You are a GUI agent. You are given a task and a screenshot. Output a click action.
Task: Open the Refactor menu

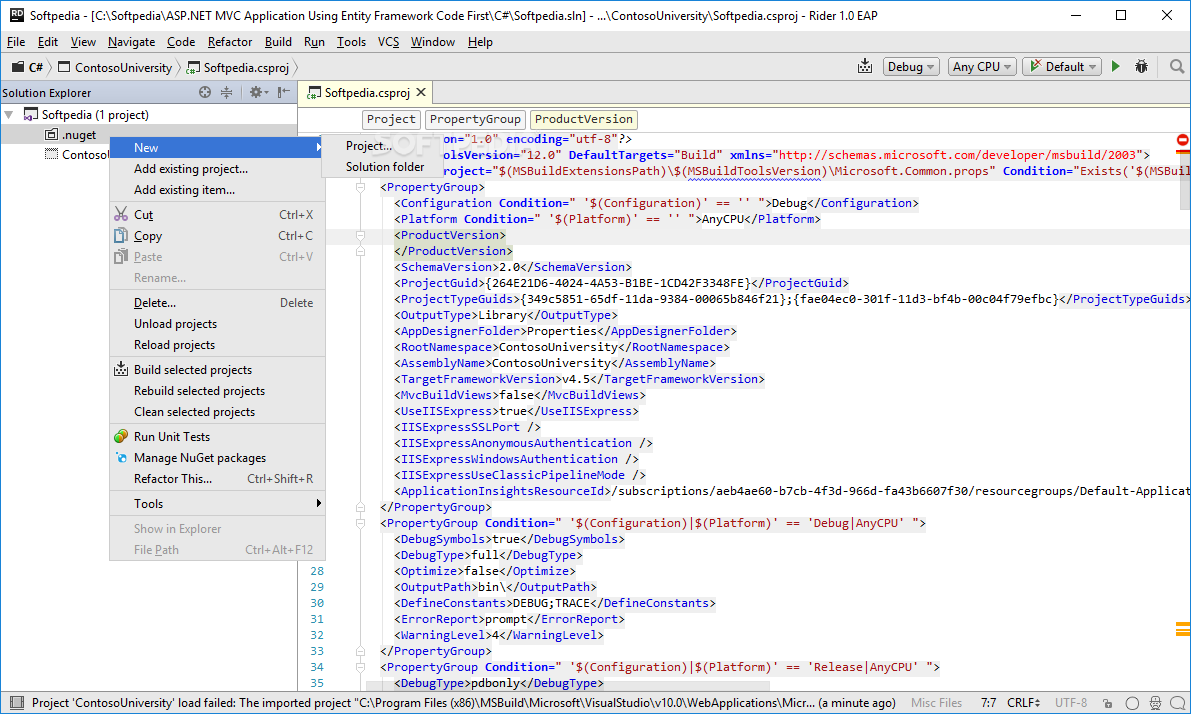(229, 42)
